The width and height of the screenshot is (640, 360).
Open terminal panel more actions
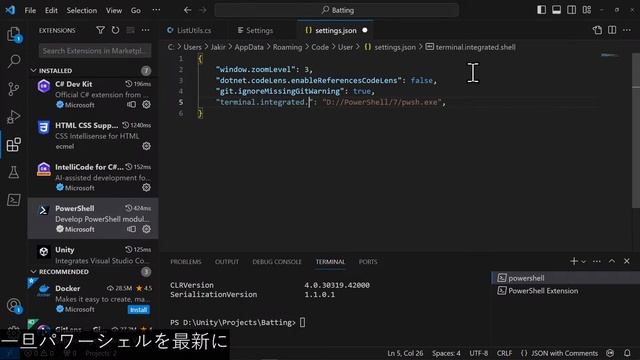click(x=597, y=261)
